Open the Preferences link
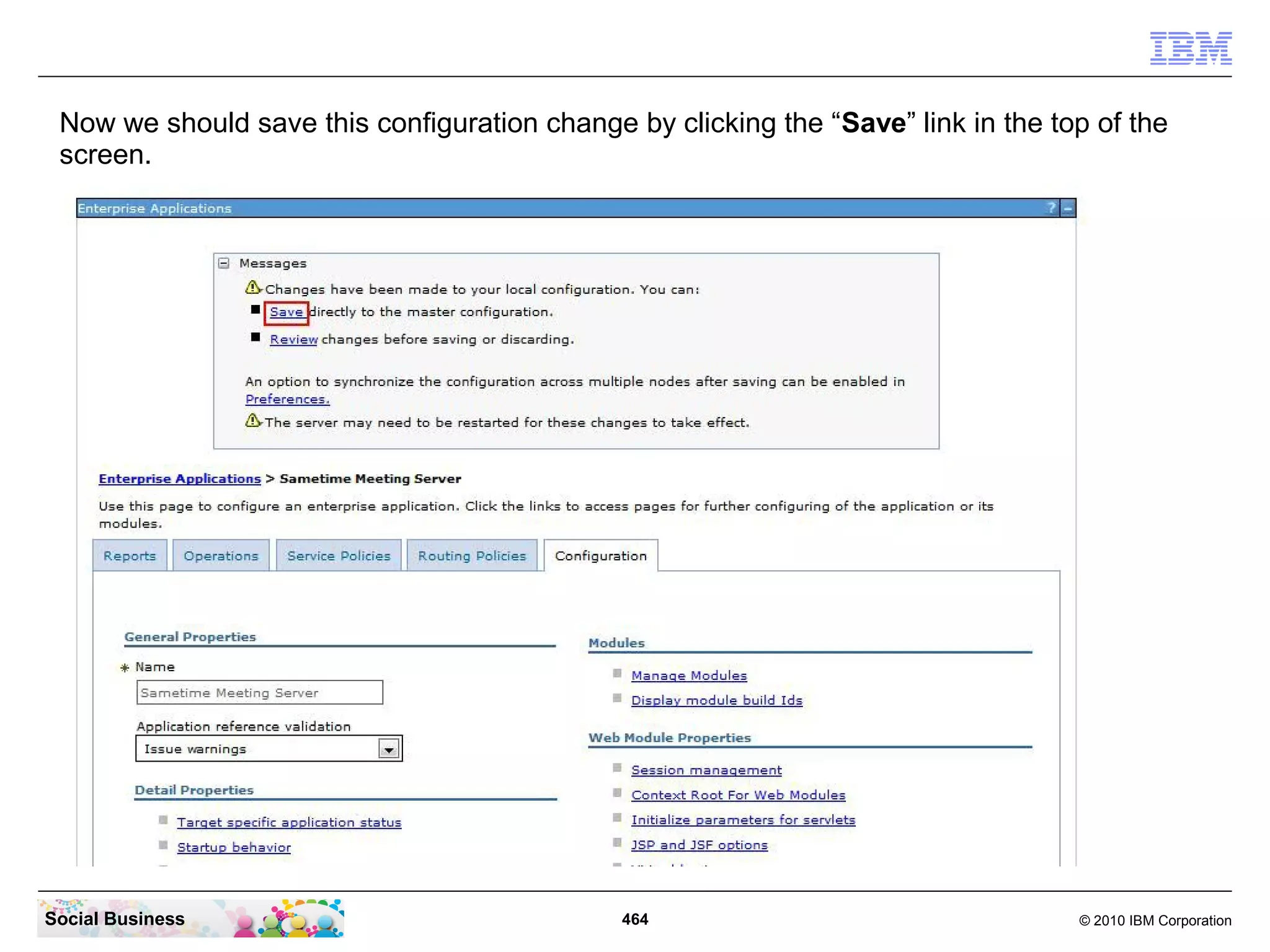The image size is (1270, 952). pos(288,400)
